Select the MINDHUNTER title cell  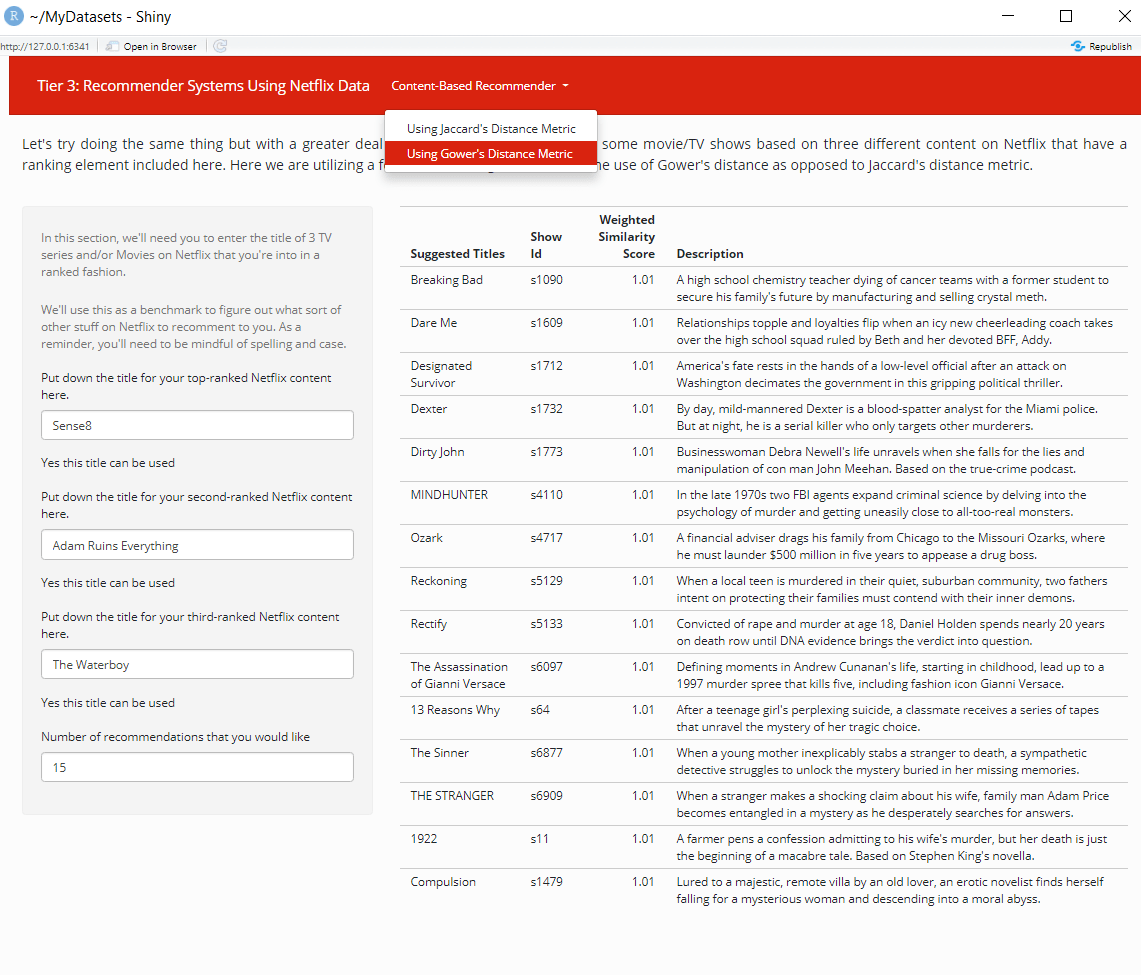tap(449, 495)
